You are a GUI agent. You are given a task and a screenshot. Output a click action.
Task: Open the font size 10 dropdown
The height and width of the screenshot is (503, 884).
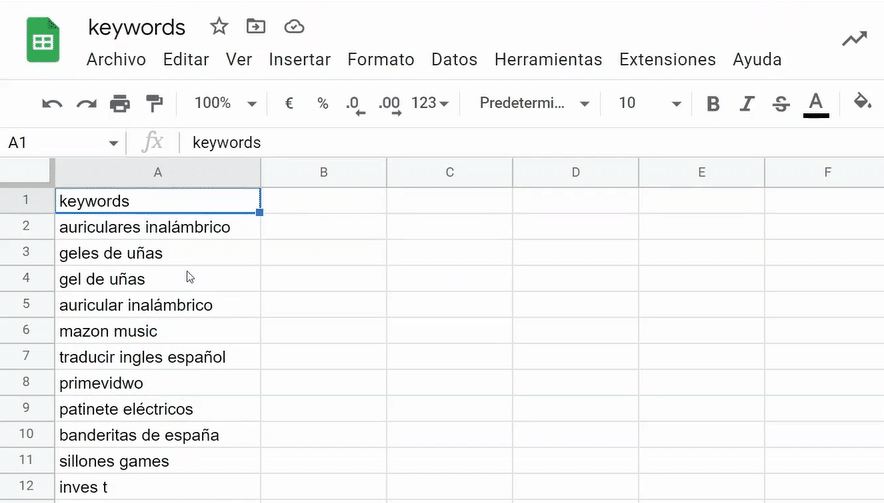click(x=649, y=103)
